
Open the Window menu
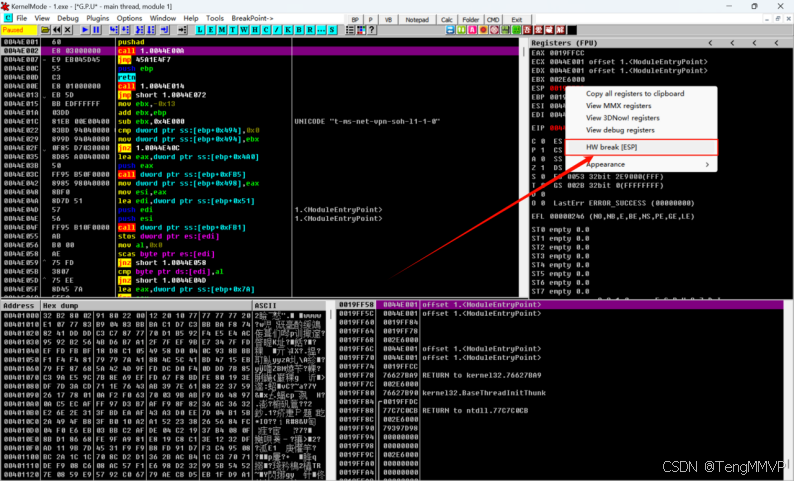point(163,18)
